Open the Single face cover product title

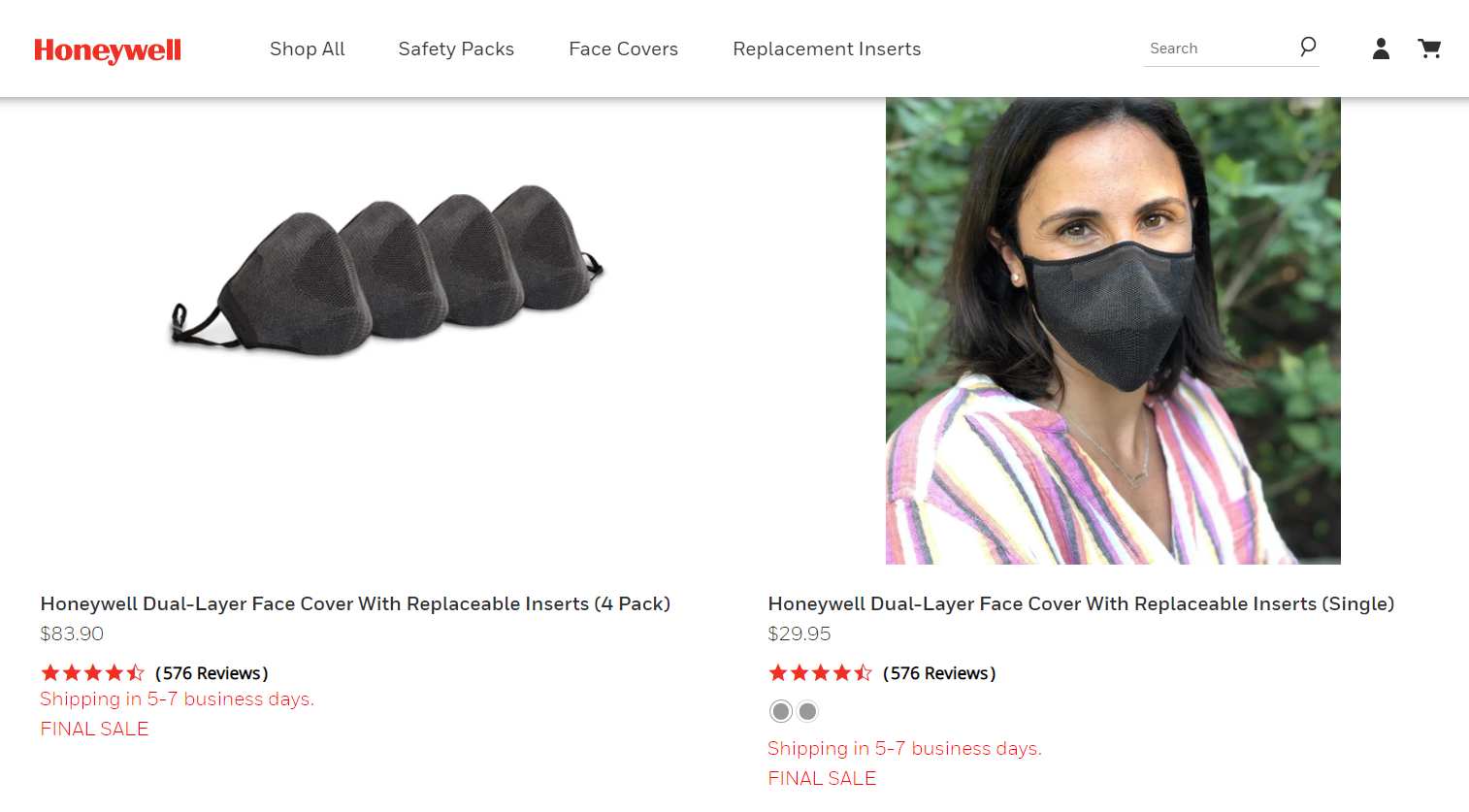coord(1081,603)
